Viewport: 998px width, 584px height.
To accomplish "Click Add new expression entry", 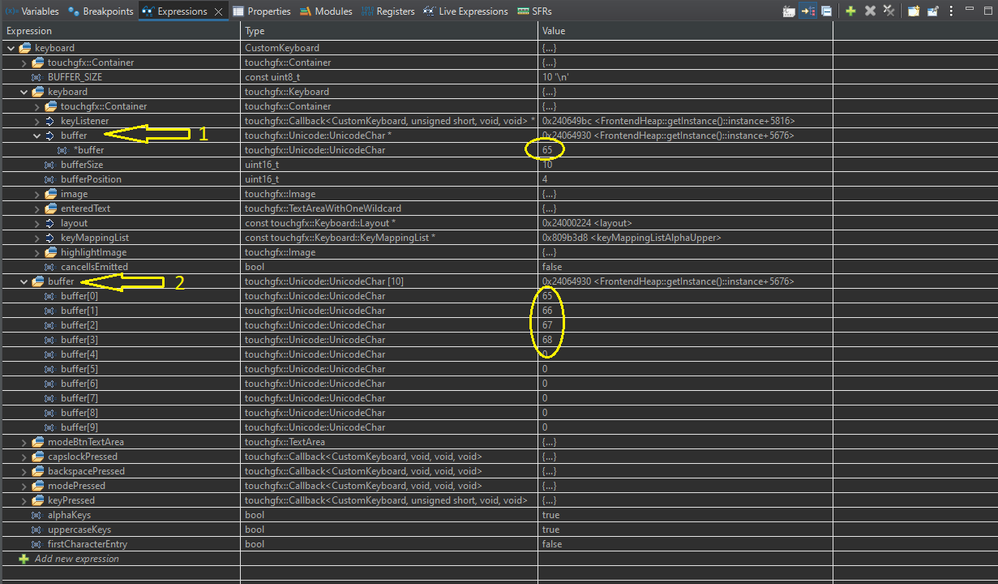I will pyautogui.click(x=76, y=559).
